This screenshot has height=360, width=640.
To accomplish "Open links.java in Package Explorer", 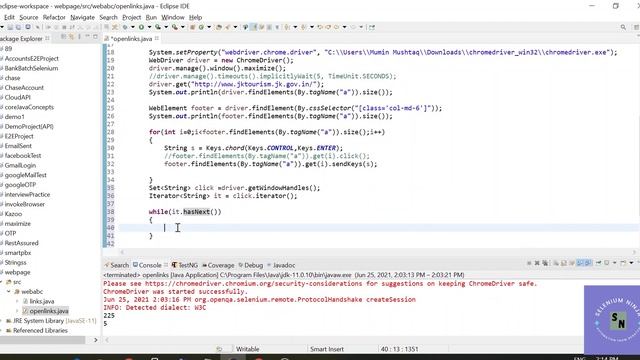I will (x=42, y=301).
